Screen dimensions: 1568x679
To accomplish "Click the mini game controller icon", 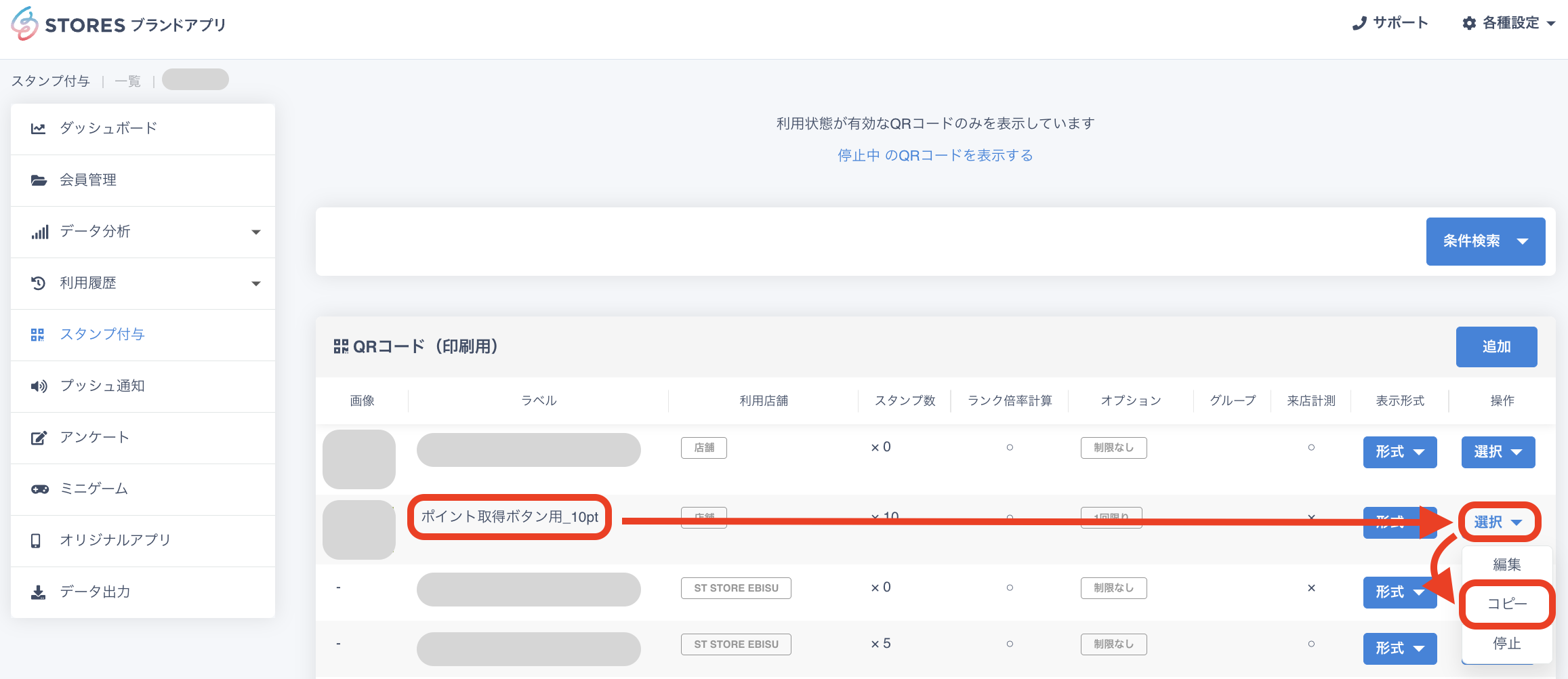I will [x=39, y=489].
